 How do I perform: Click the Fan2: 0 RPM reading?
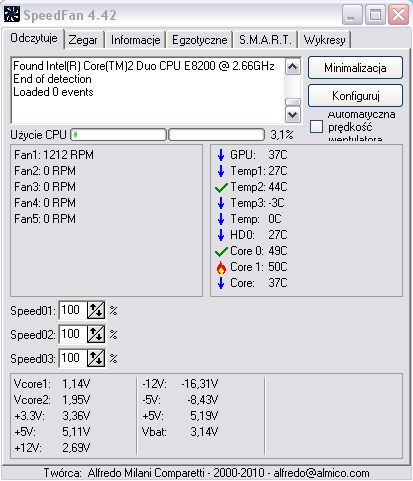[45, 171]
